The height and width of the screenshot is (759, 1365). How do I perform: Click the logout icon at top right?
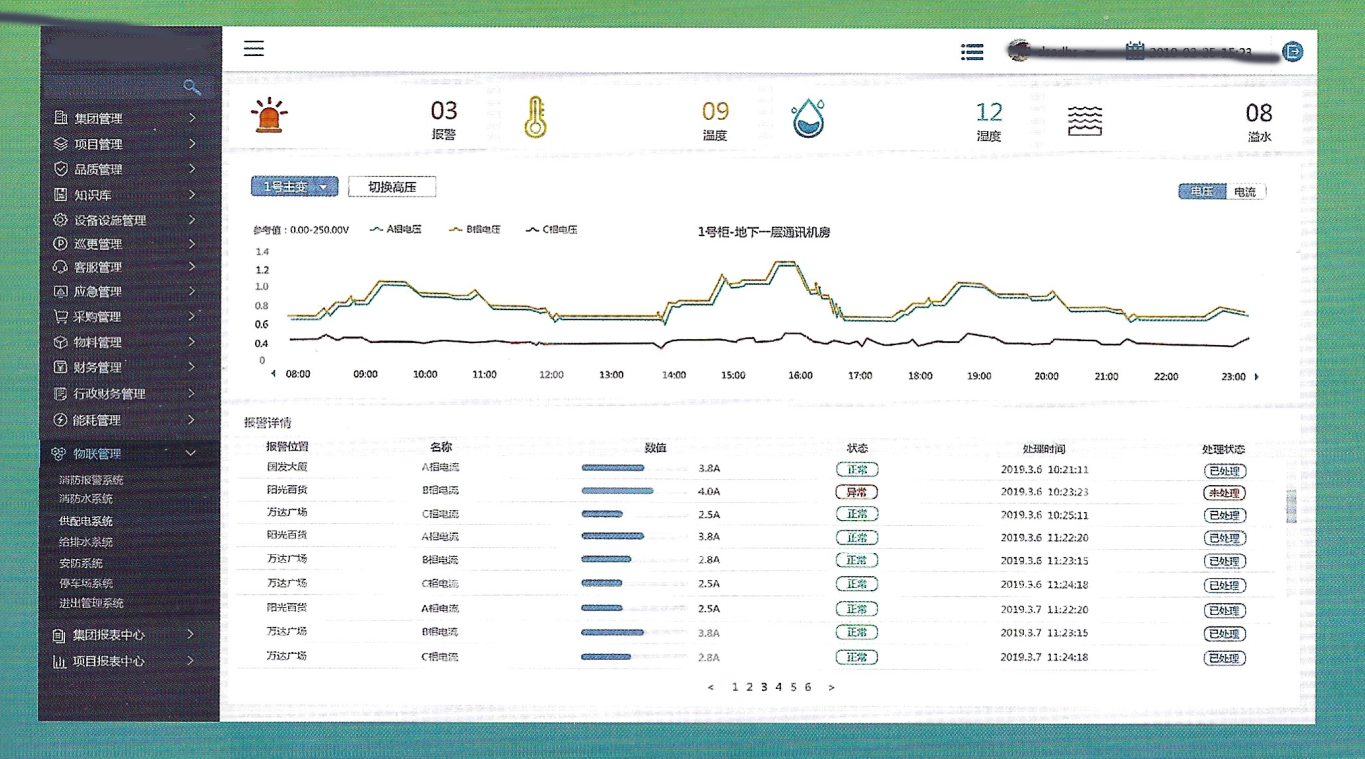coord(1293,51)
